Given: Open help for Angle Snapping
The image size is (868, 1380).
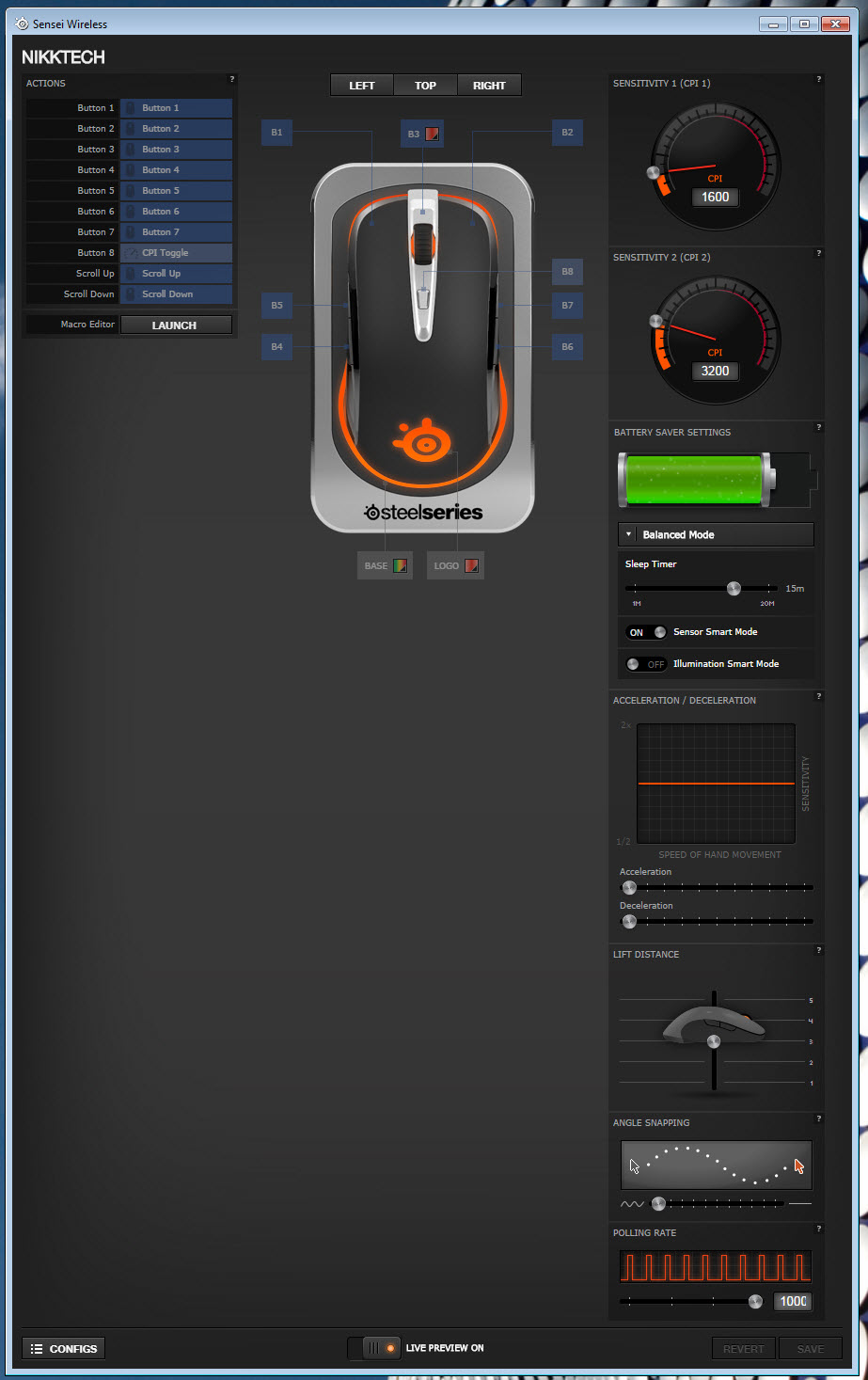Looking at the screenshot, I should [819, 1118].
